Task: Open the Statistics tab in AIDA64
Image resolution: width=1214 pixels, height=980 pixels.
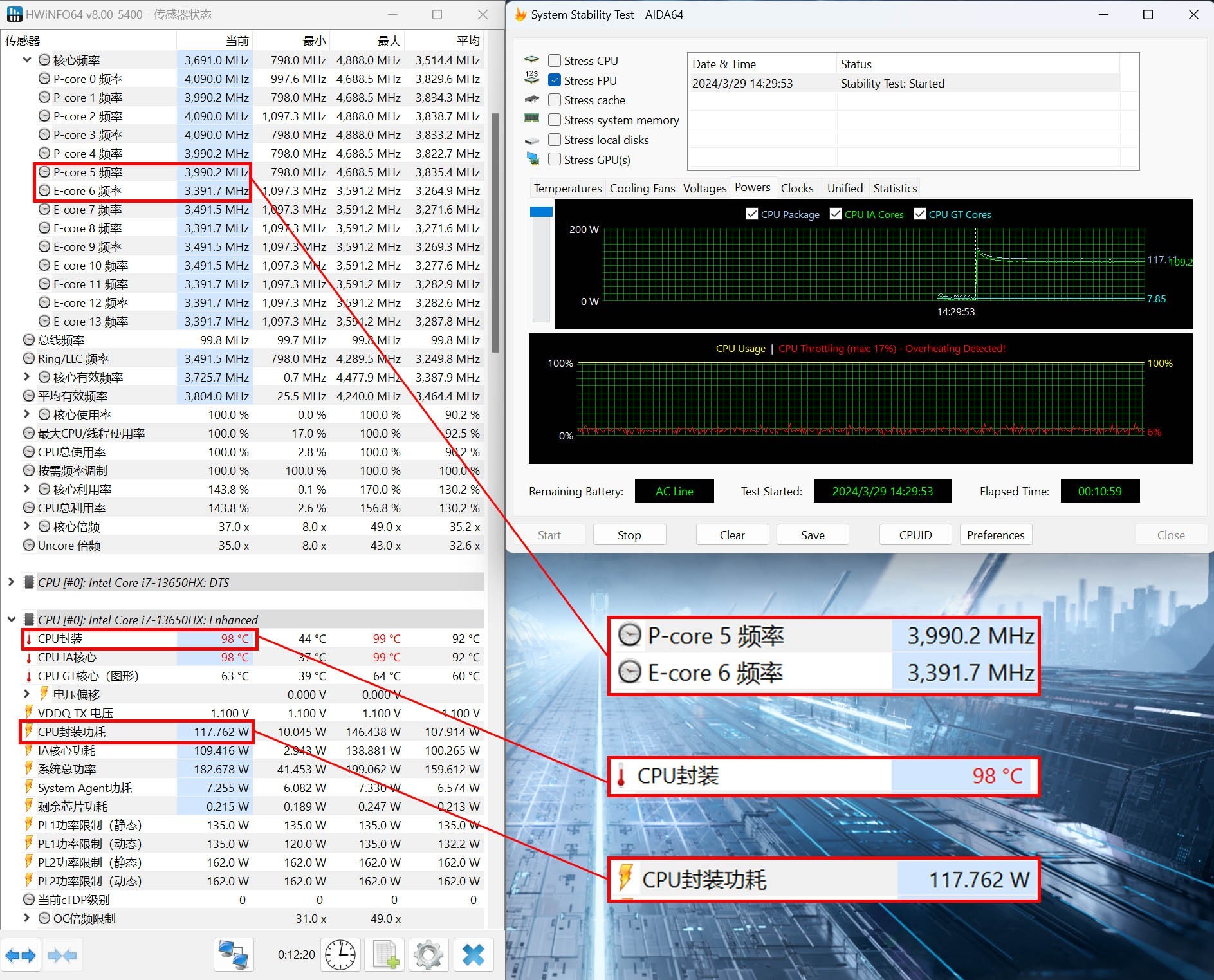Action: coord(895,187)
